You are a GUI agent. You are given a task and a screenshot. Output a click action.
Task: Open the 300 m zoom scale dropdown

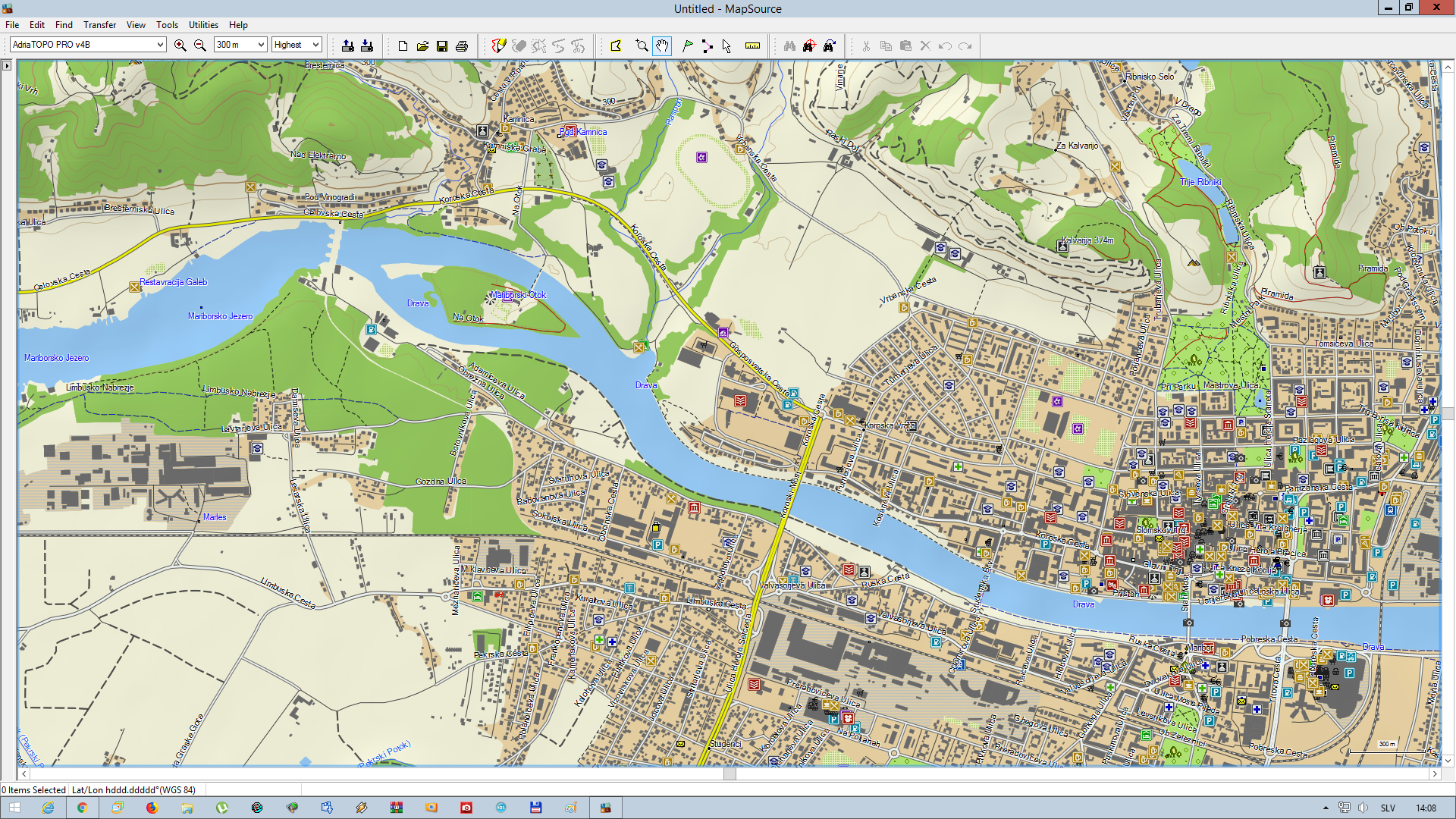click(240, 45)
